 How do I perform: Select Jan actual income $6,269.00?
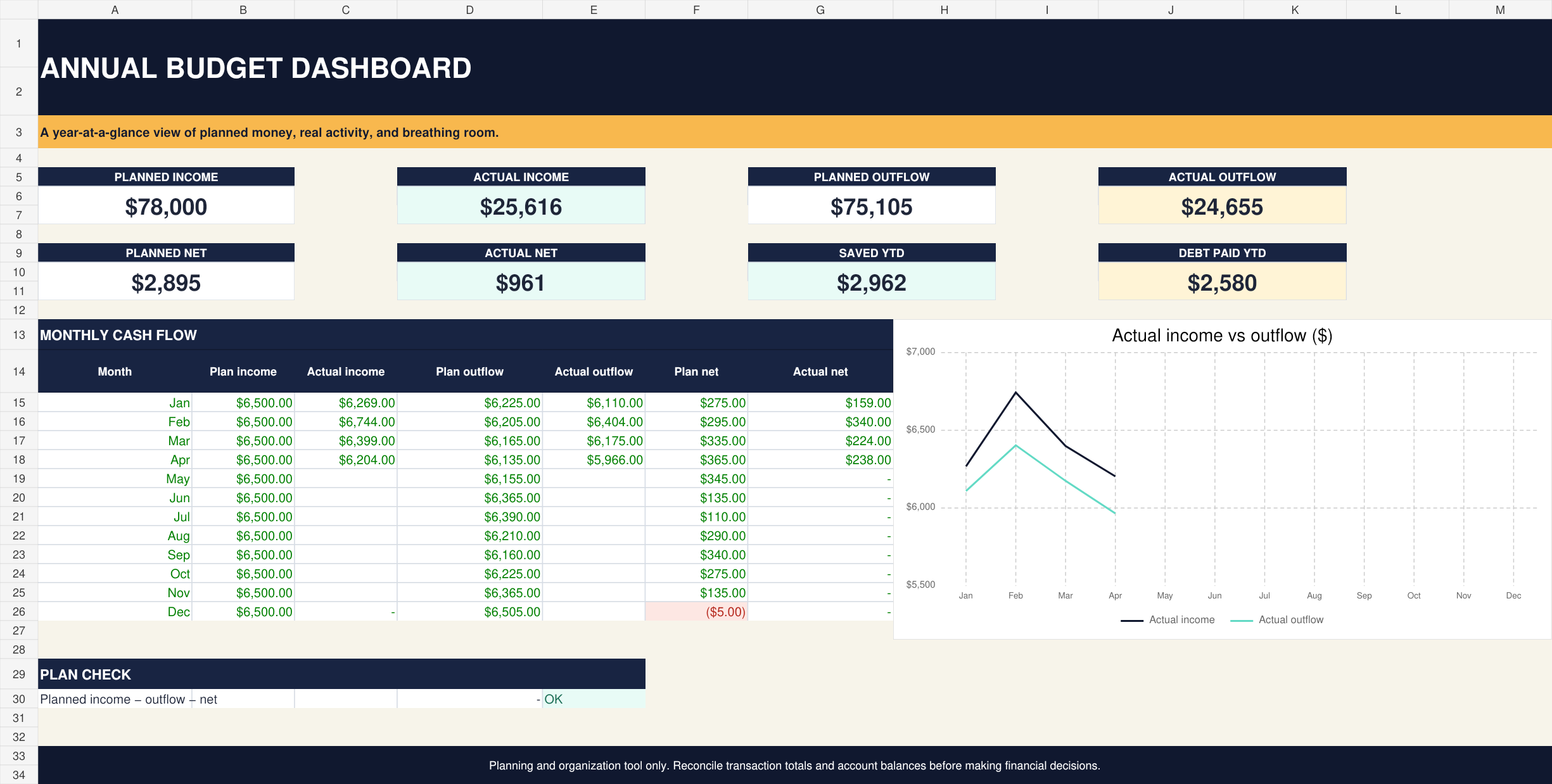click(346, 402)
